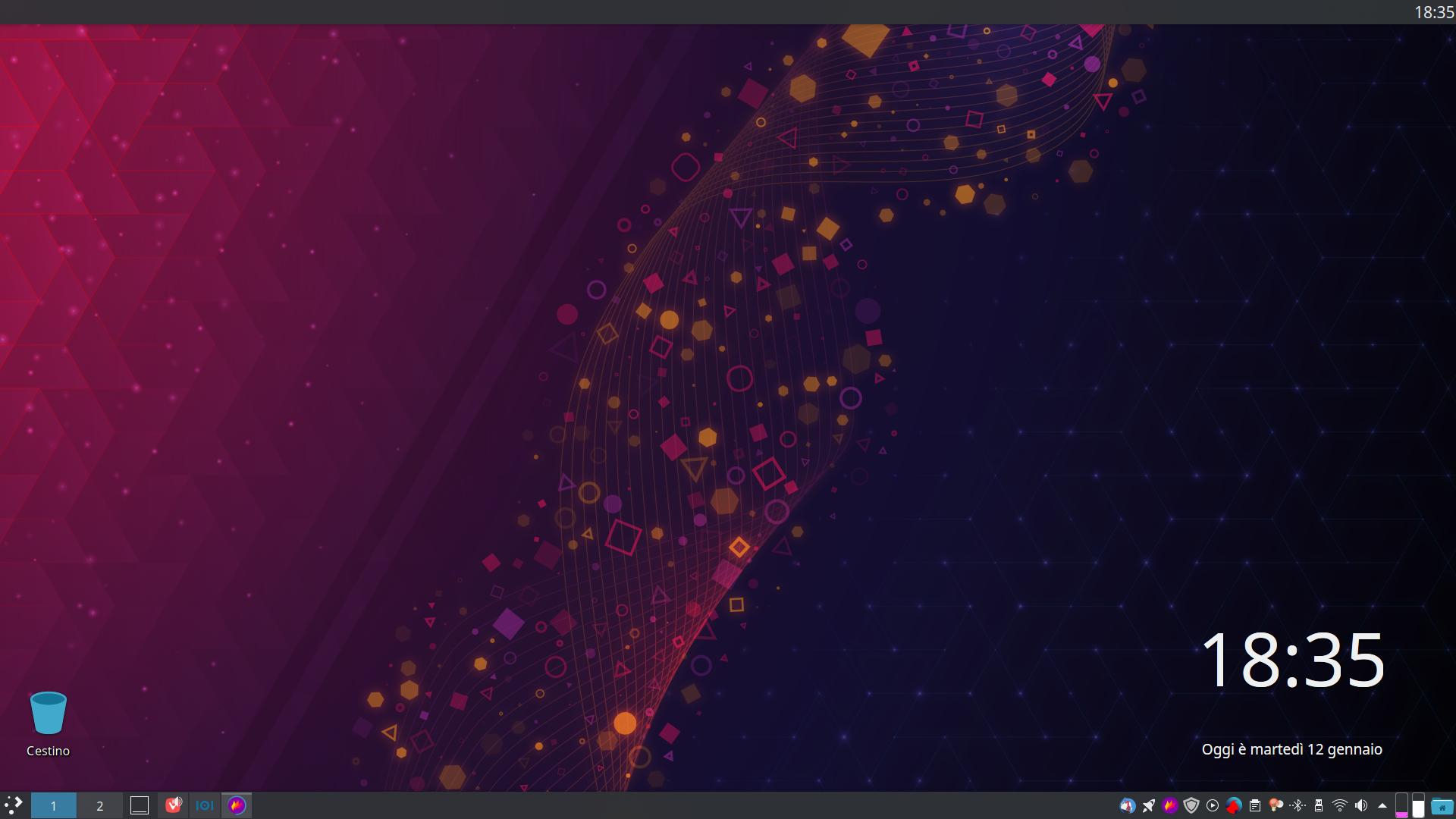Click the magenta usage monitor bar
1456x819 pixels.
click(1401, 805)
